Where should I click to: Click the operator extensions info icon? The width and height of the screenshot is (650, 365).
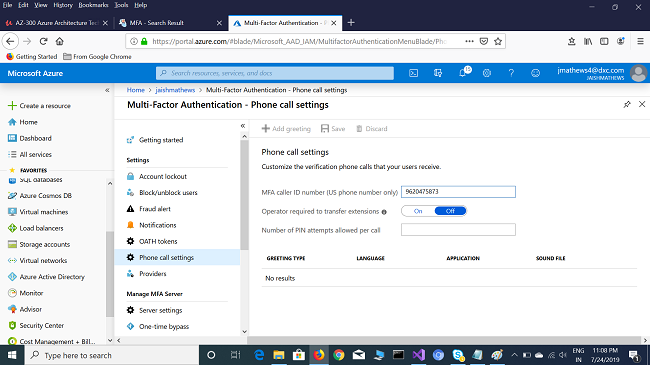point(384,212)
